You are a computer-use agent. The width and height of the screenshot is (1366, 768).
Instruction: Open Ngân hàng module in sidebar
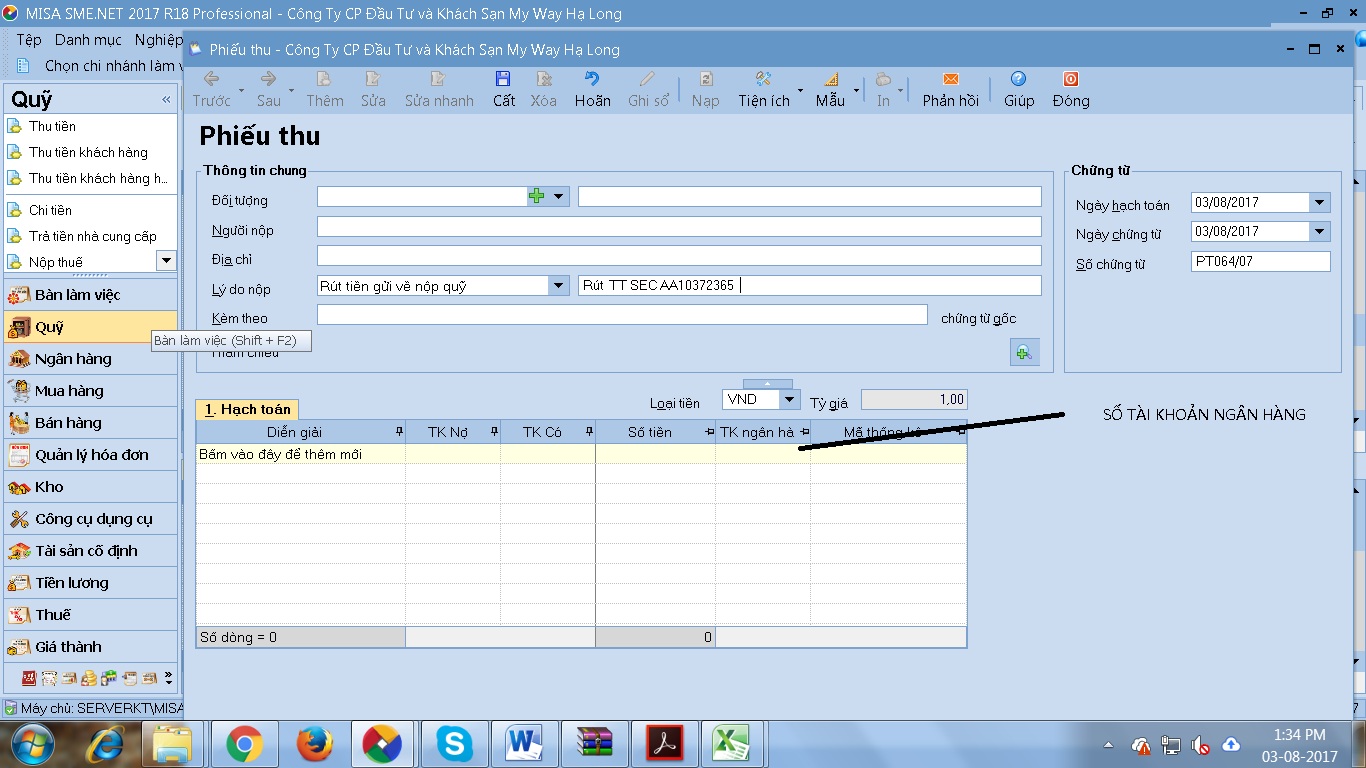coord(73,359)
